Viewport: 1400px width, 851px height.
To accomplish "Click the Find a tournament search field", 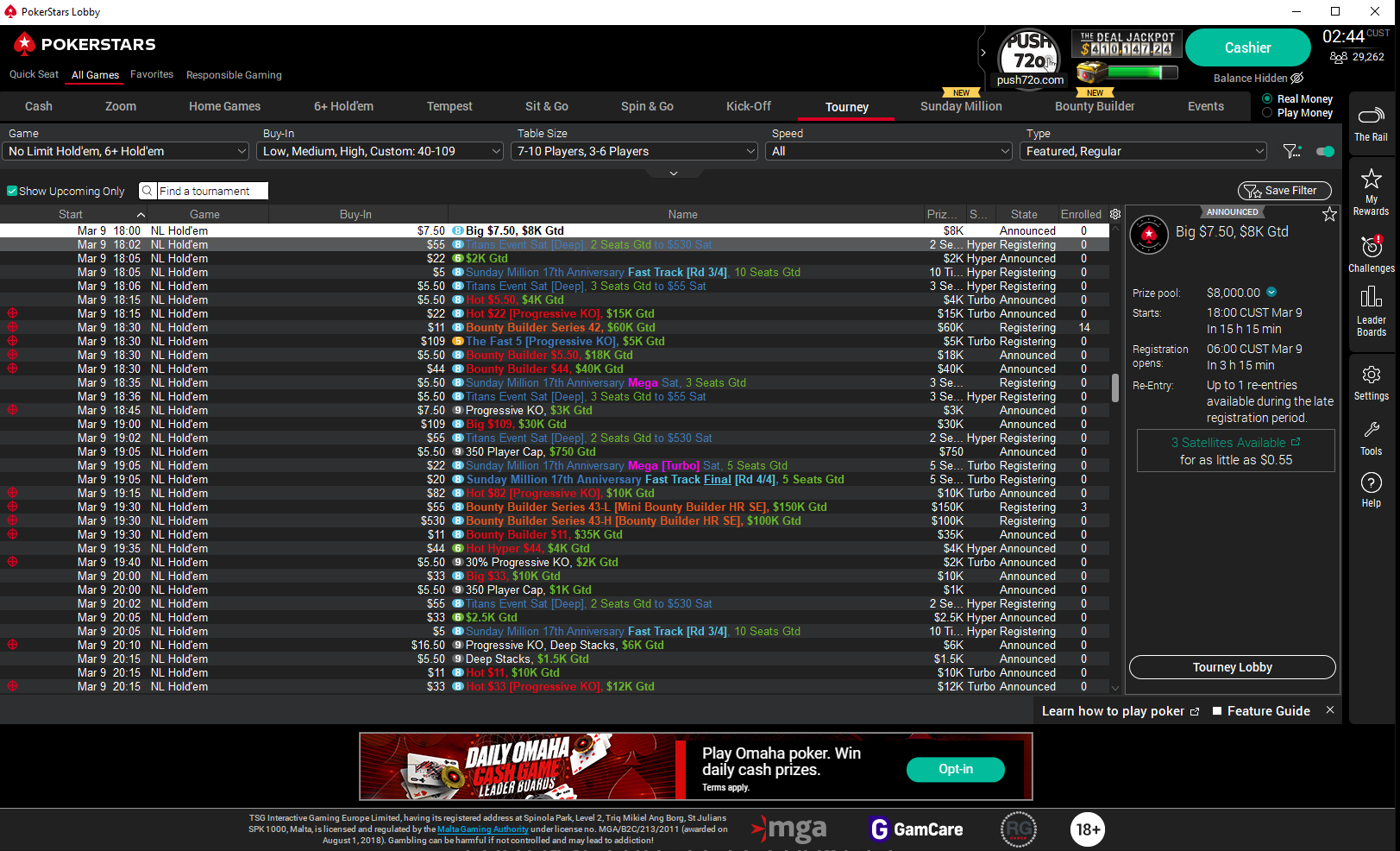I will (212, 191).
